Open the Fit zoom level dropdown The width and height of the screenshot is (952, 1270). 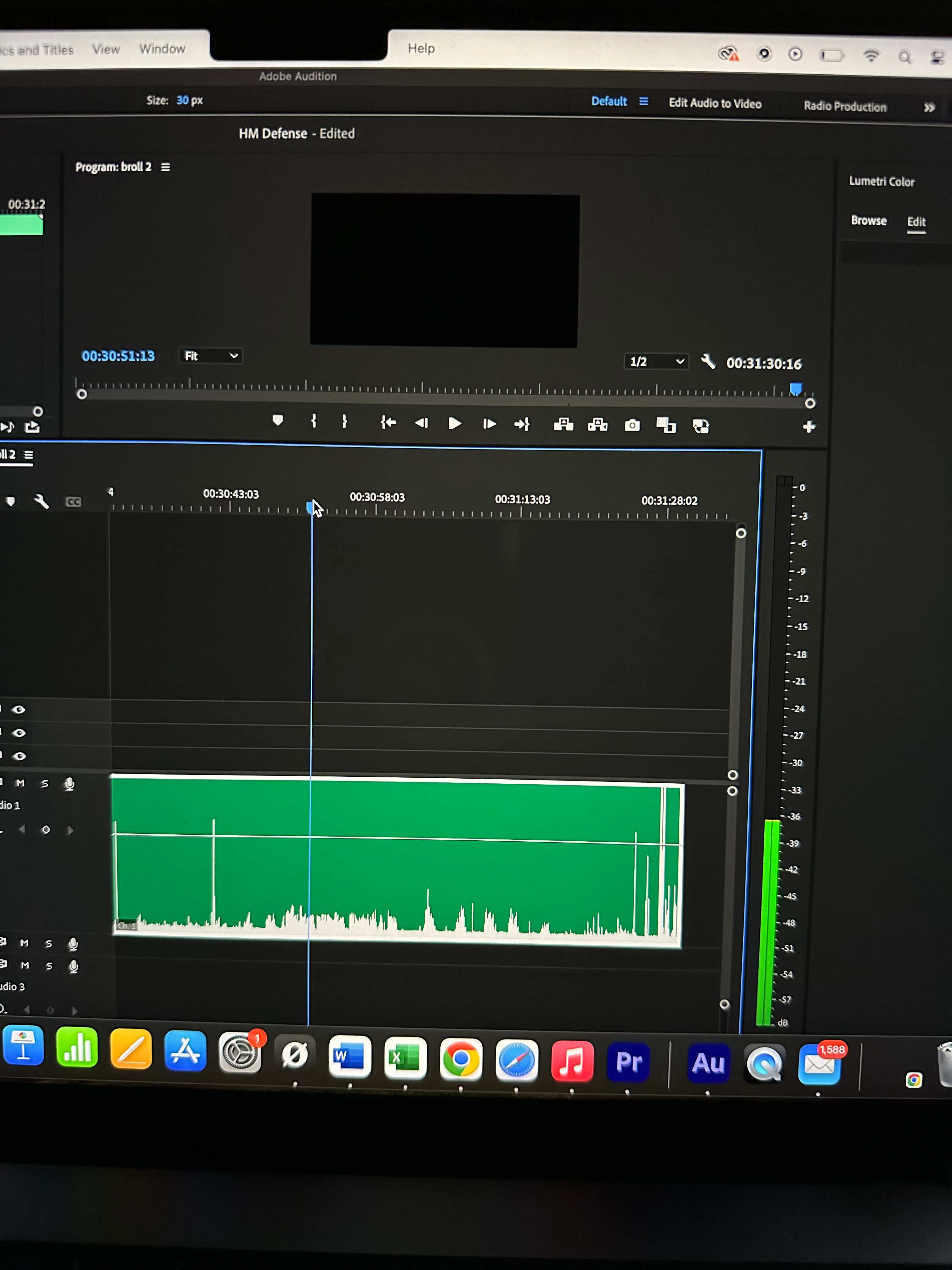[211, 356]
